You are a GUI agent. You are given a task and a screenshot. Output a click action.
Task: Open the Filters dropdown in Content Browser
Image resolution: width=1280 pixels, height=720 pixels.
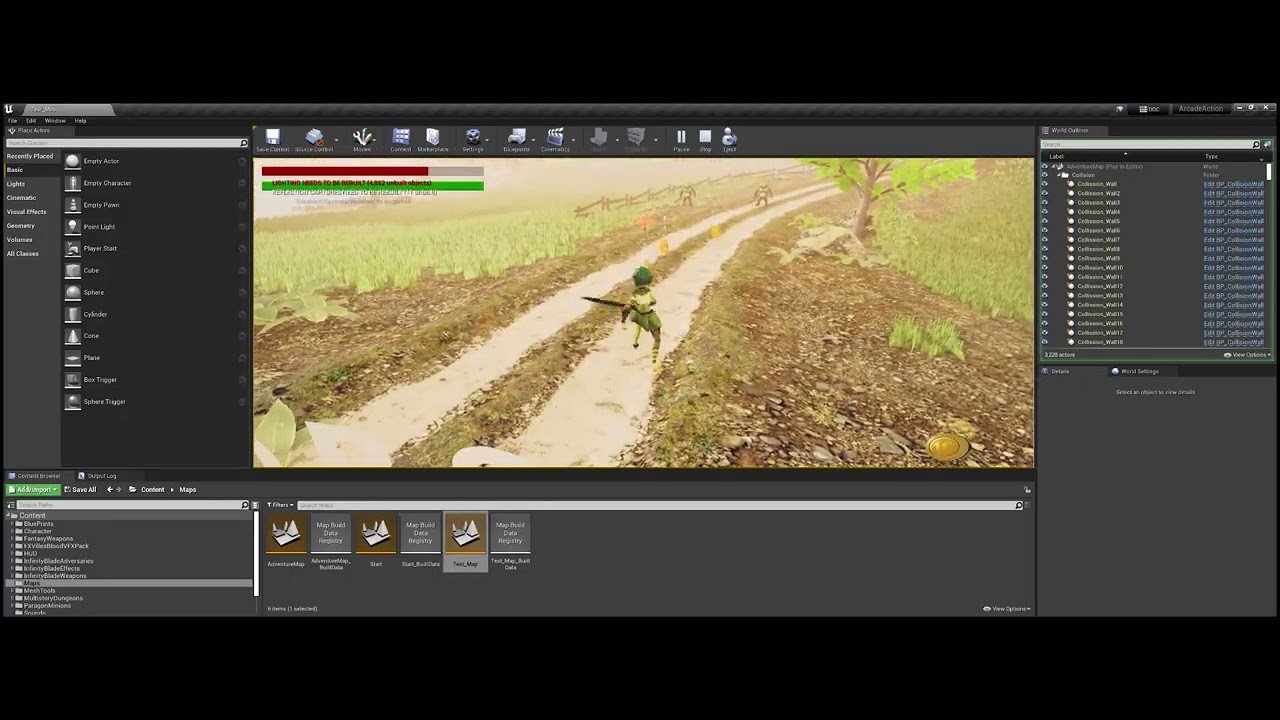[280, 505]
